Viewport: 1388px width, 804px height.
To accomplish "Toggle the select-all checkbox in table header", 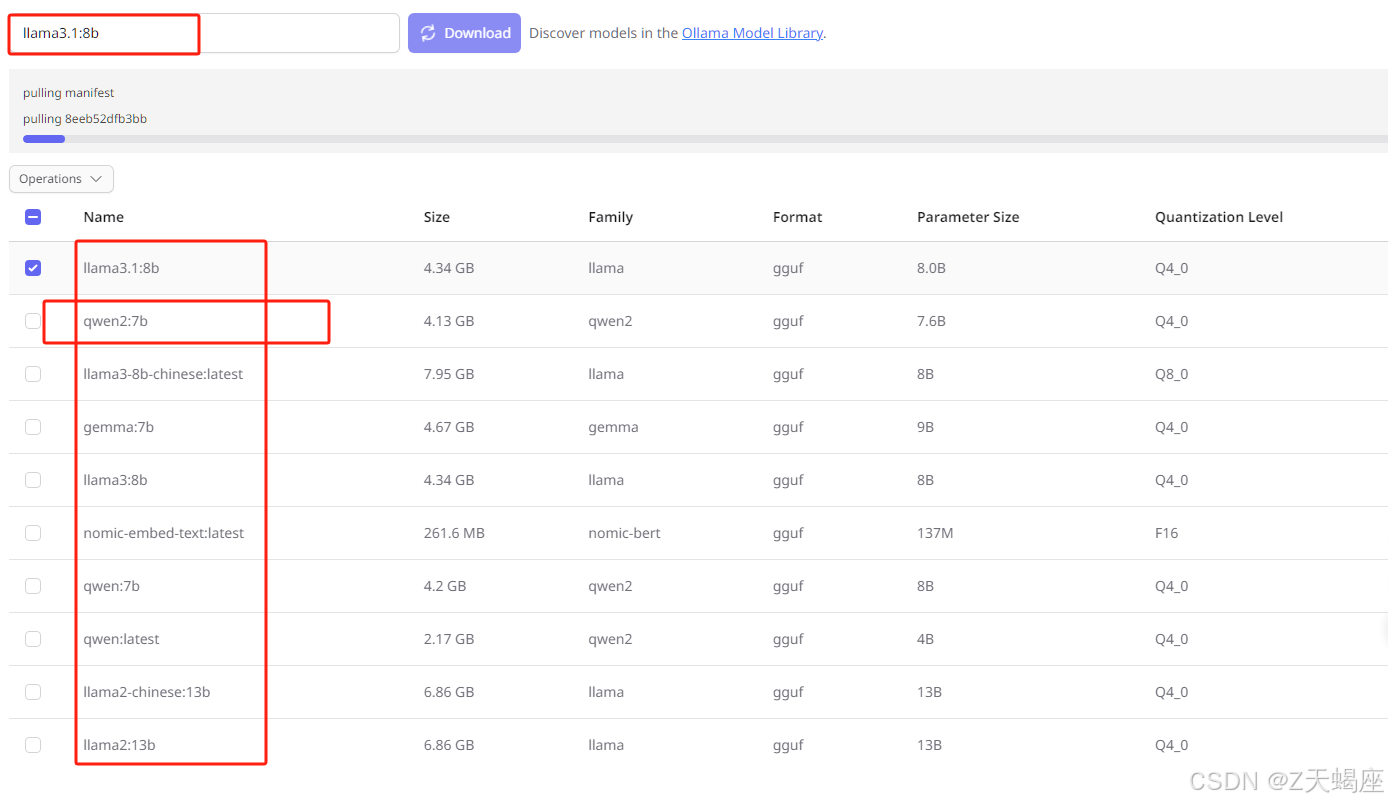I will [33, 217].
